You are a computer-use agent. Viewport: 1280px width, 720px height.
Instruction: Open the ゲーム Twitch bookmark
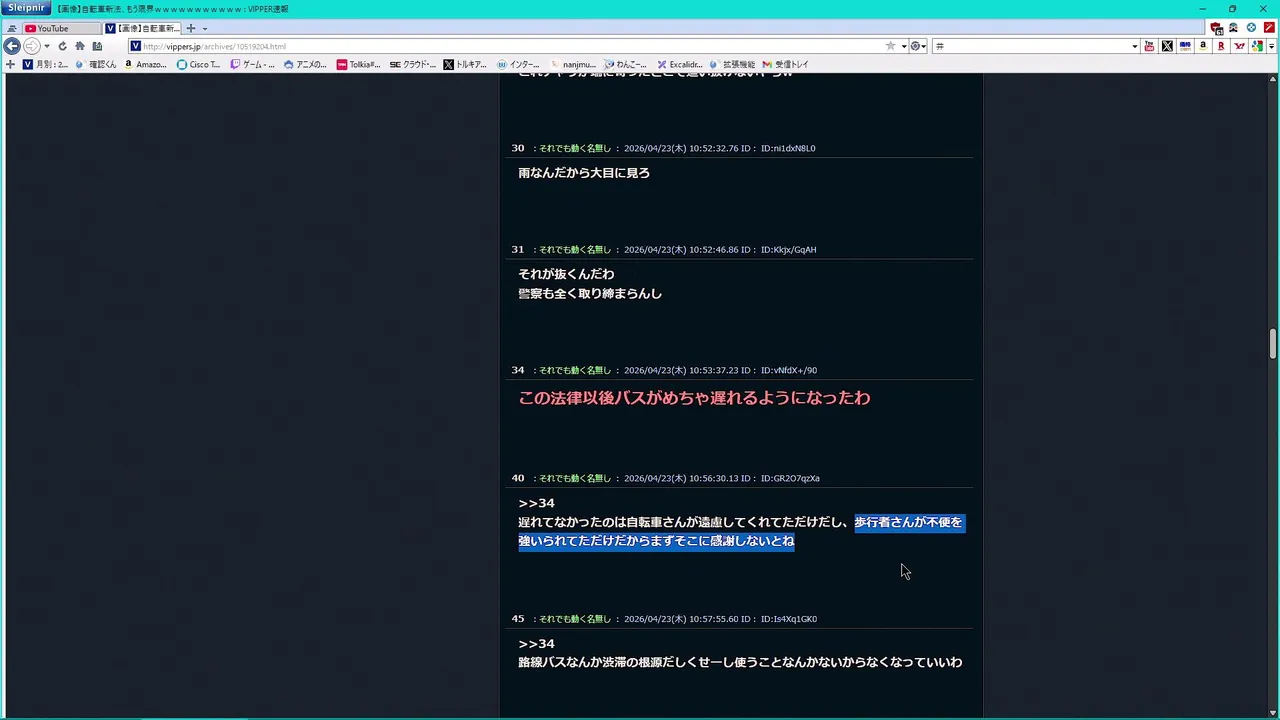coord(252,64)
